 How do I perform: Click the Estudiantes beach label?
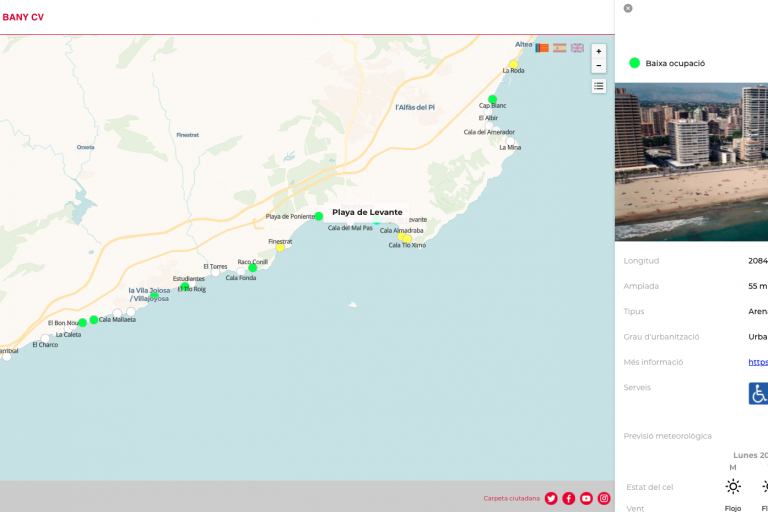189,279
